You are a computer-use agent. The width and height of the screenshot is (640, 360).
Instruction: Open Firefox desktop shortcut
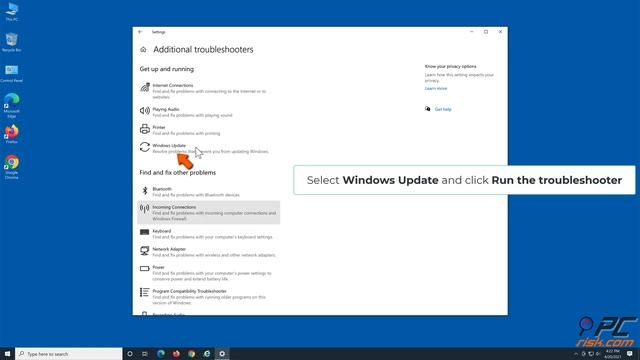[11, 134]
